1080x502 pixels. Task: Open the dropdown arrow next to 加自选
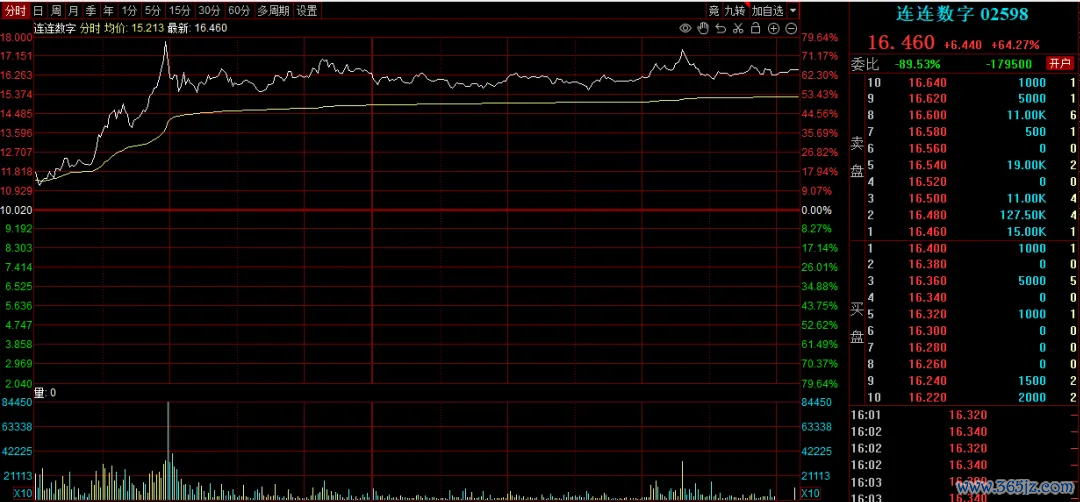pyautogui.click(x=793, y=10)
